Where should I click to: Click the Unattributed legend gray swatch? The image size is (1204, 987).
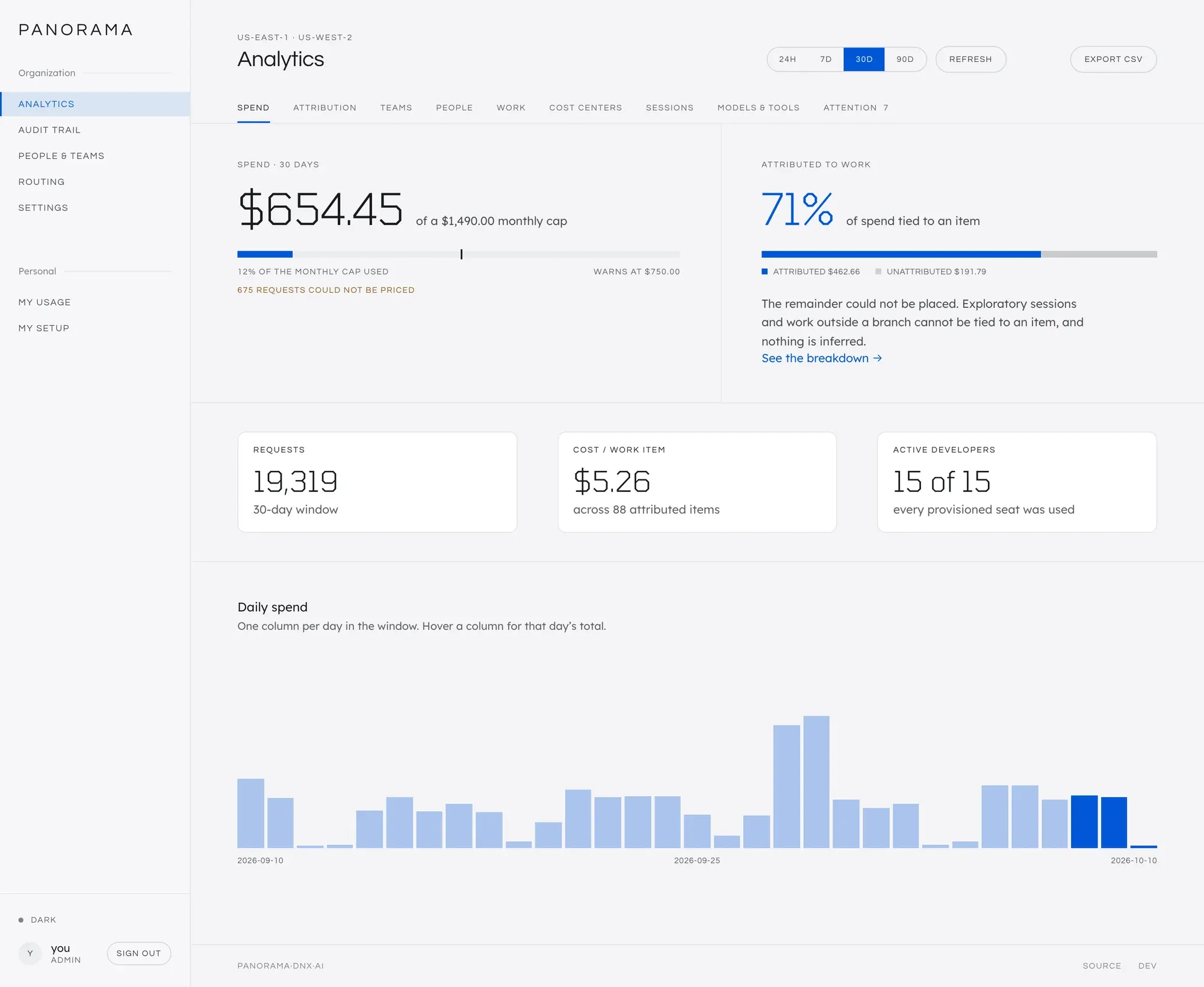click(x=878, y=272)
